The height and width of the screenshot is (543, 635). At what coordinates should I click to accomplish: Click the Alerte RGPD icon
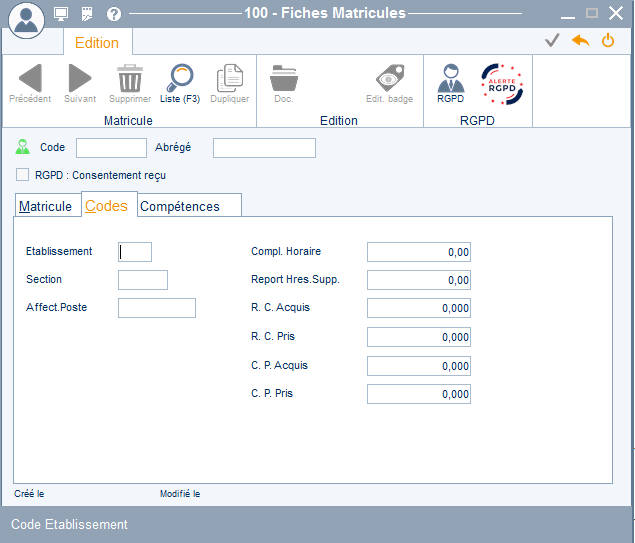tap(502, 84)
